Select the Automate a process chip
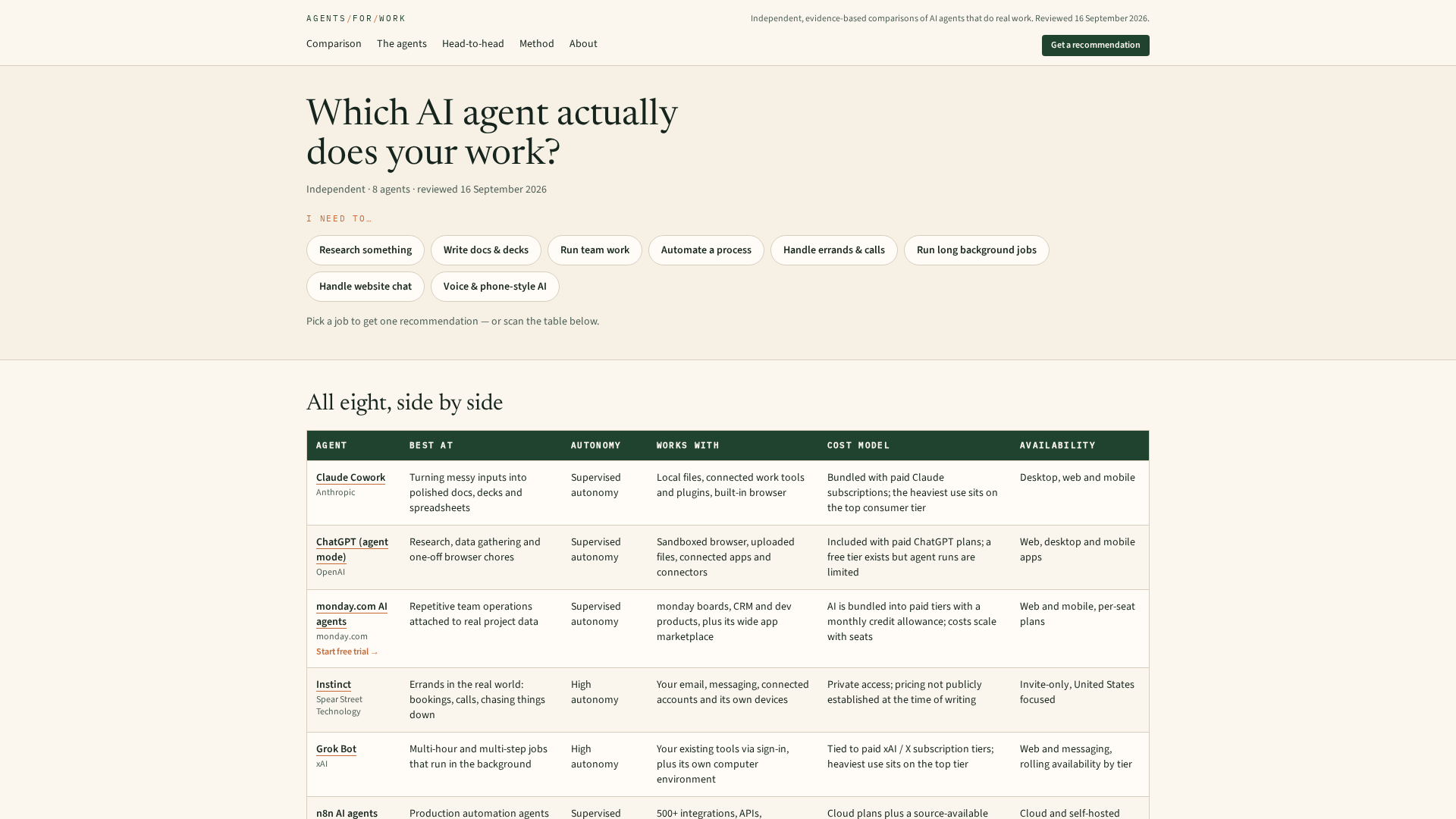Image resolution: width=1456 pixels, height=819 pixels. 706,250
